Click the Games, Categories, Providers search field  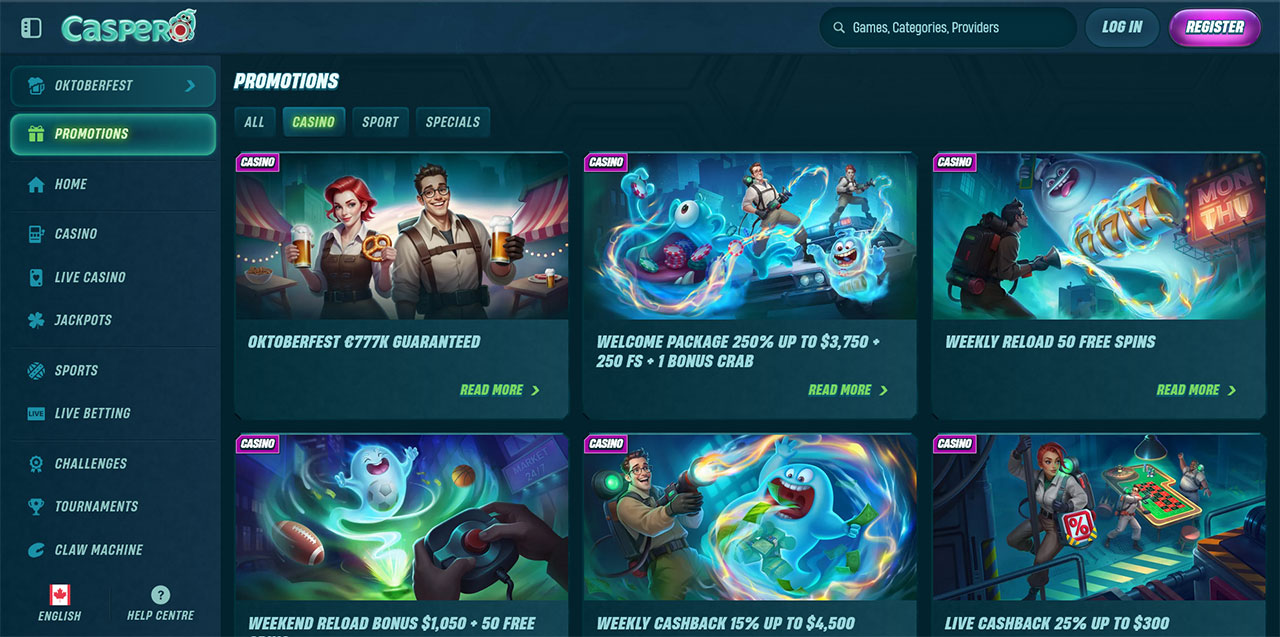947,28
